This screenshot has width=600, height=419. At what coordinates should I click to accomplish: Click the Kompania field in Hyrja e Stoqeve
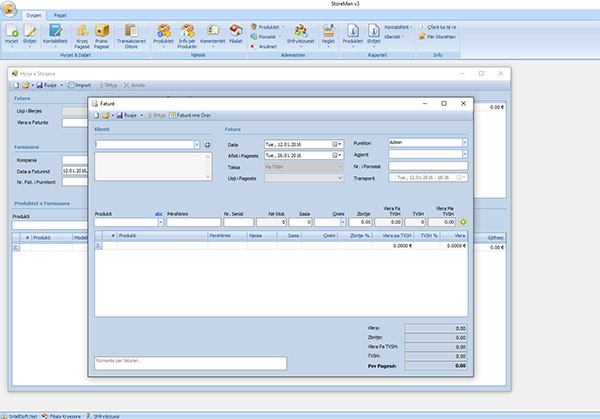tap(75, 160)
